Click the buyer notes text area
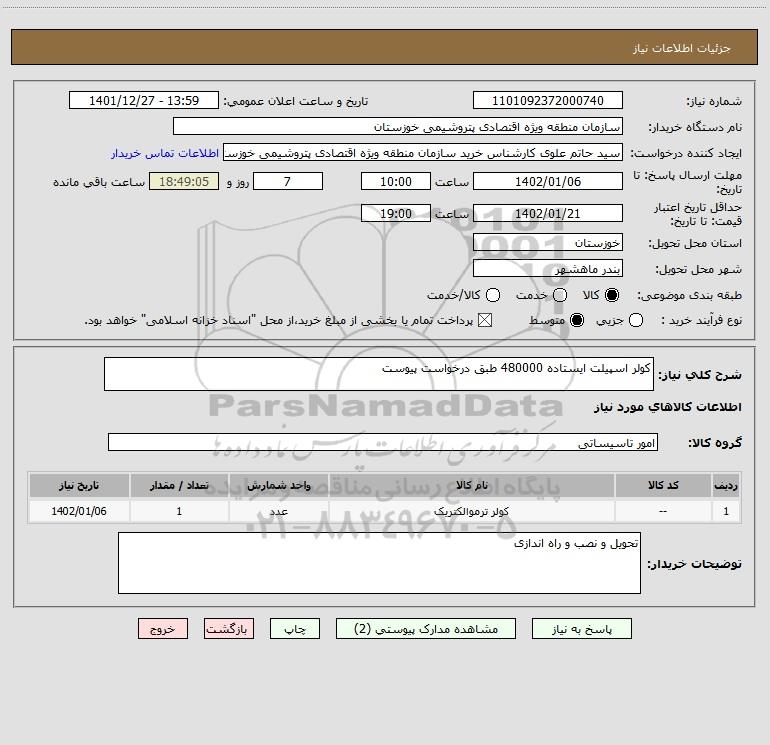 coord(379,563)
